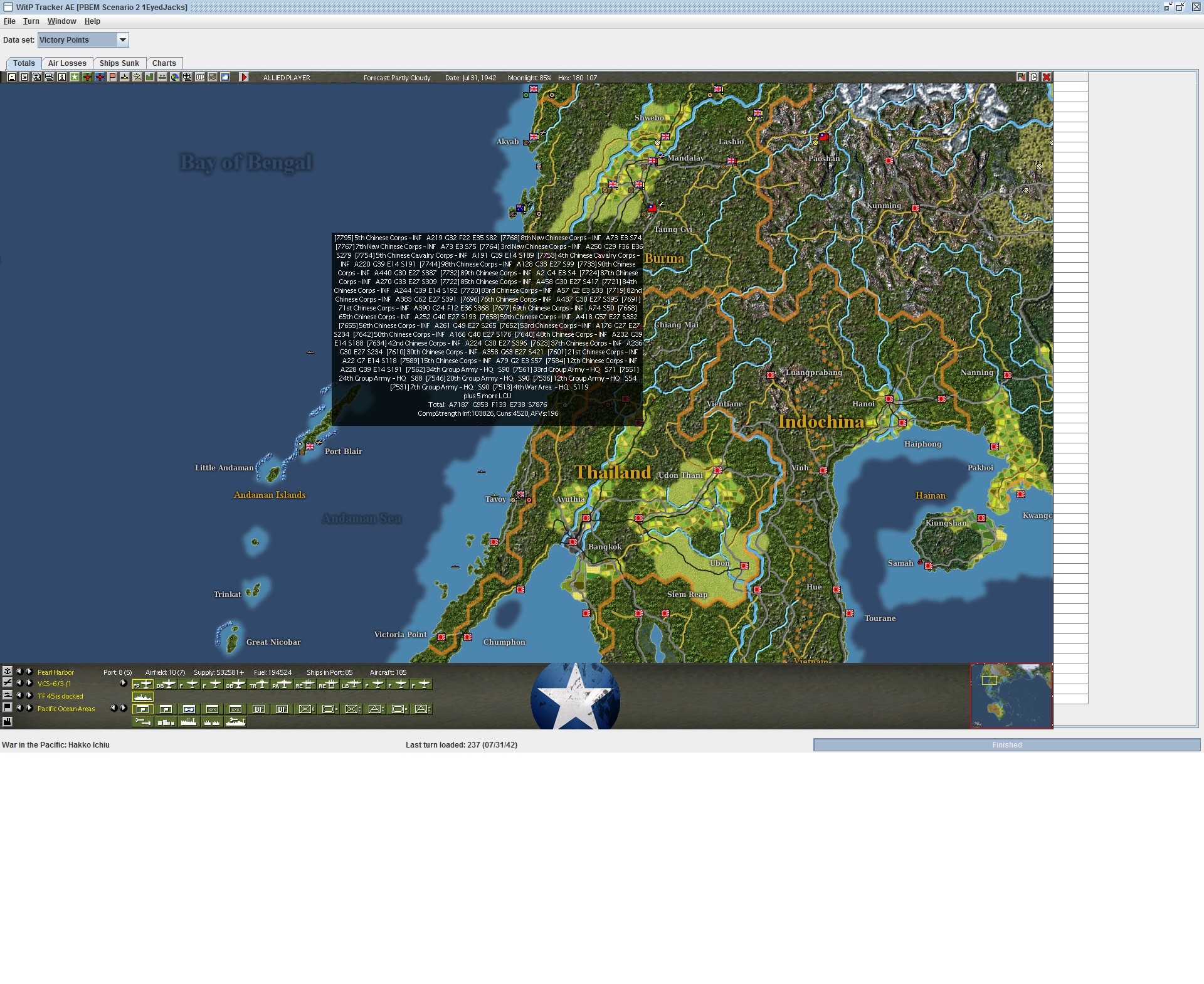
Task: Click the green star toolbar icon
Action: pyautogui.click(x=75, y=77)
